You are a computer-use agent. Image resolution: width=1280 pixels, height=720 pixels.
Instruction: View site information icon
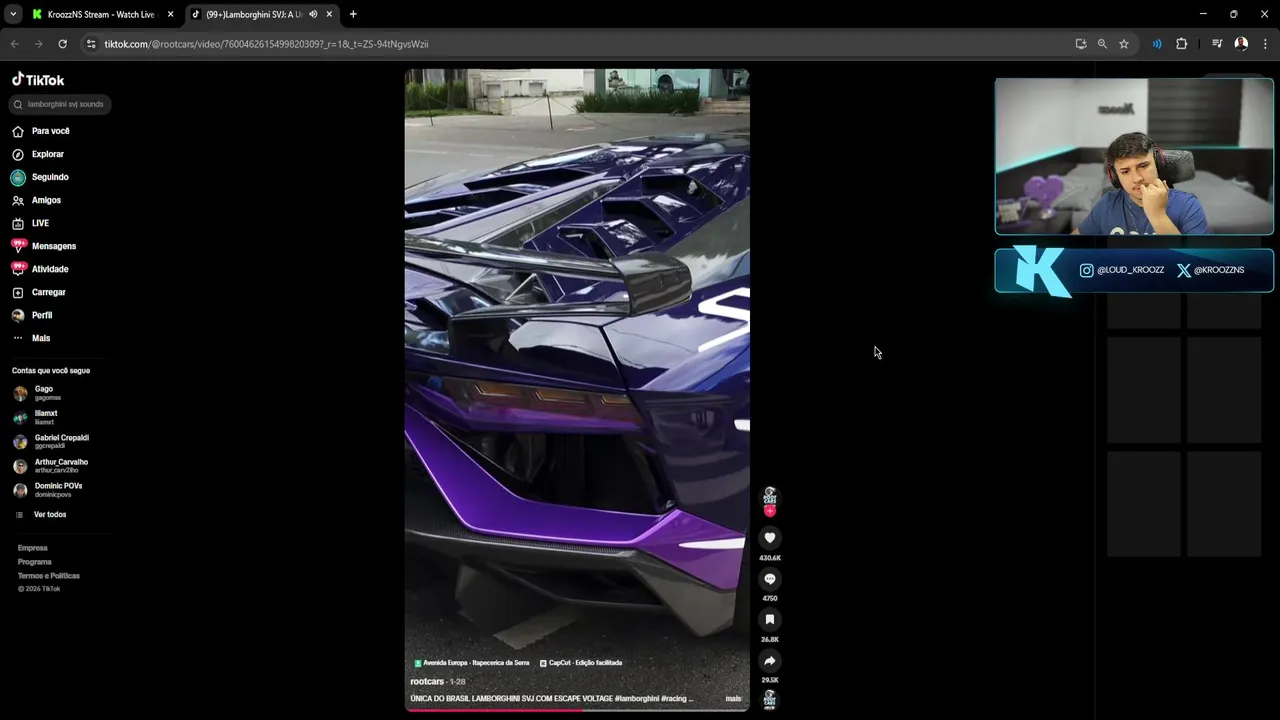91,44
